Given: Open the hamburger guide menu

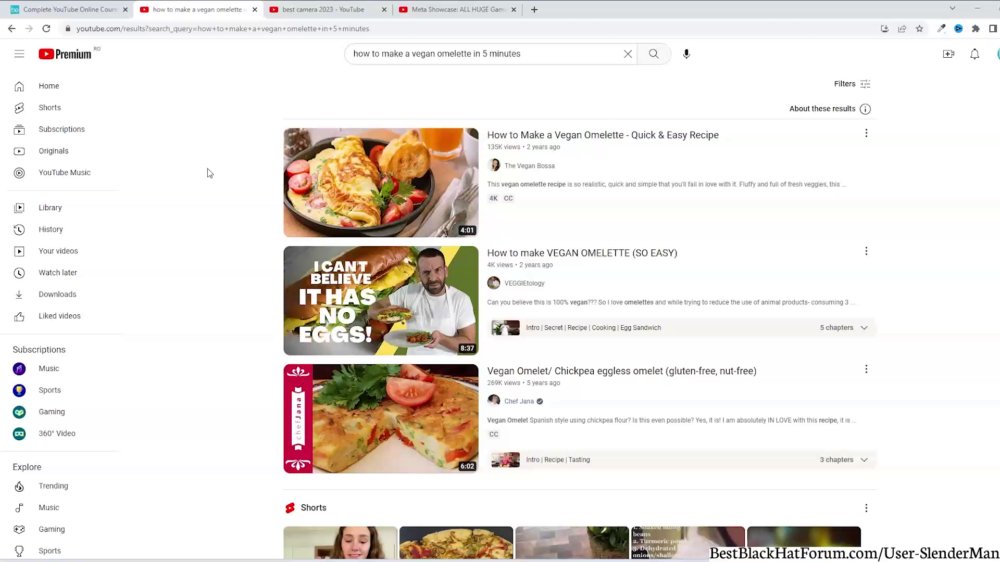Looking at the screenshot, I should coord(19,54).
